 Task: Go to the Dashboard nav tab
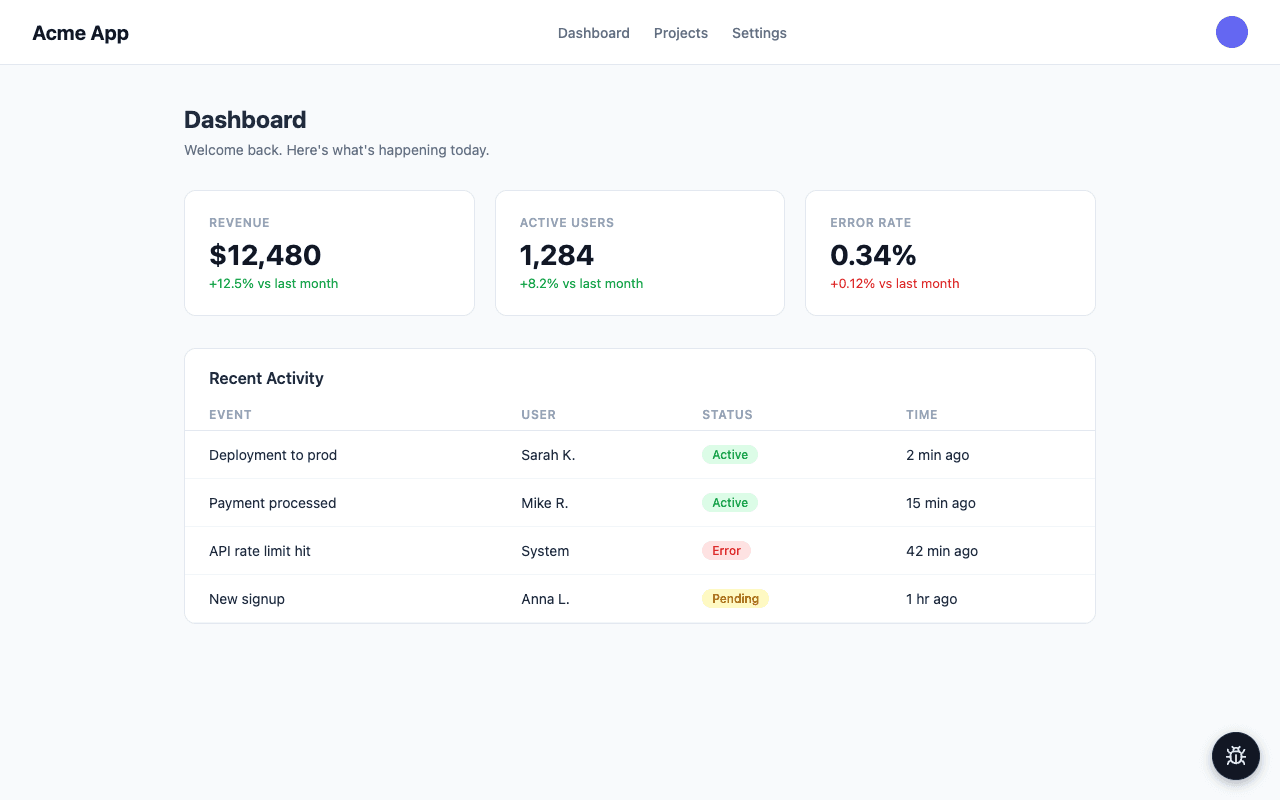pos(593,33)
